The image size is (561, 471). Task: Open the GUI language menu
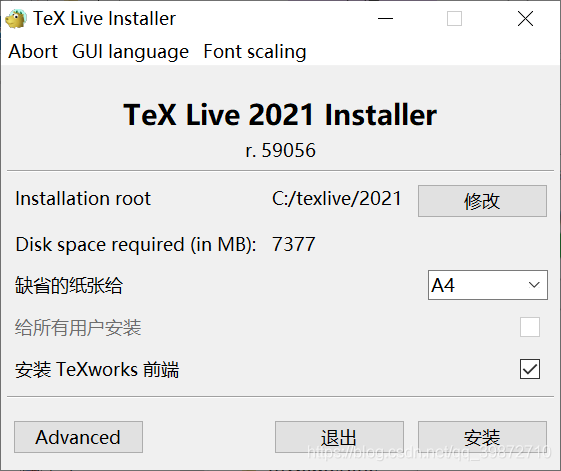pos(130,52)
